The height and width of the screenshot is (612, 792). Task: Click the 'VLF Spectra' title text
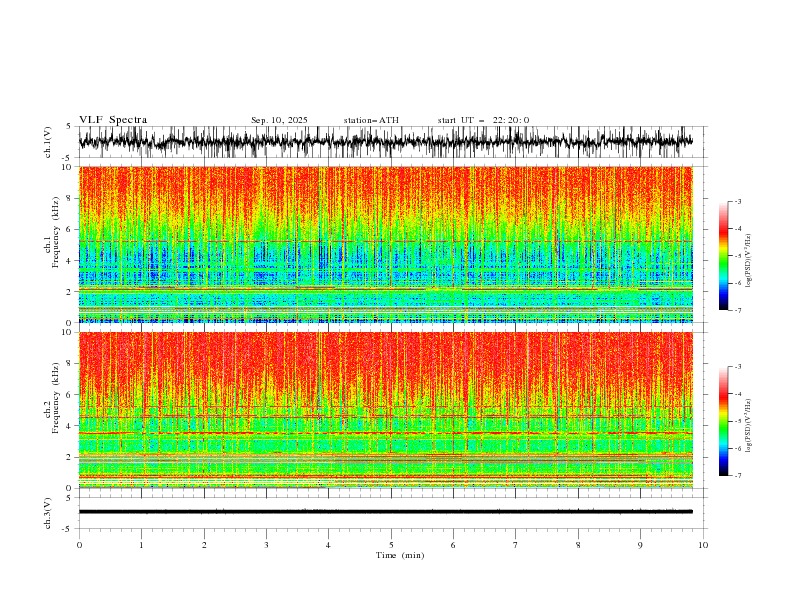point(113,120)
